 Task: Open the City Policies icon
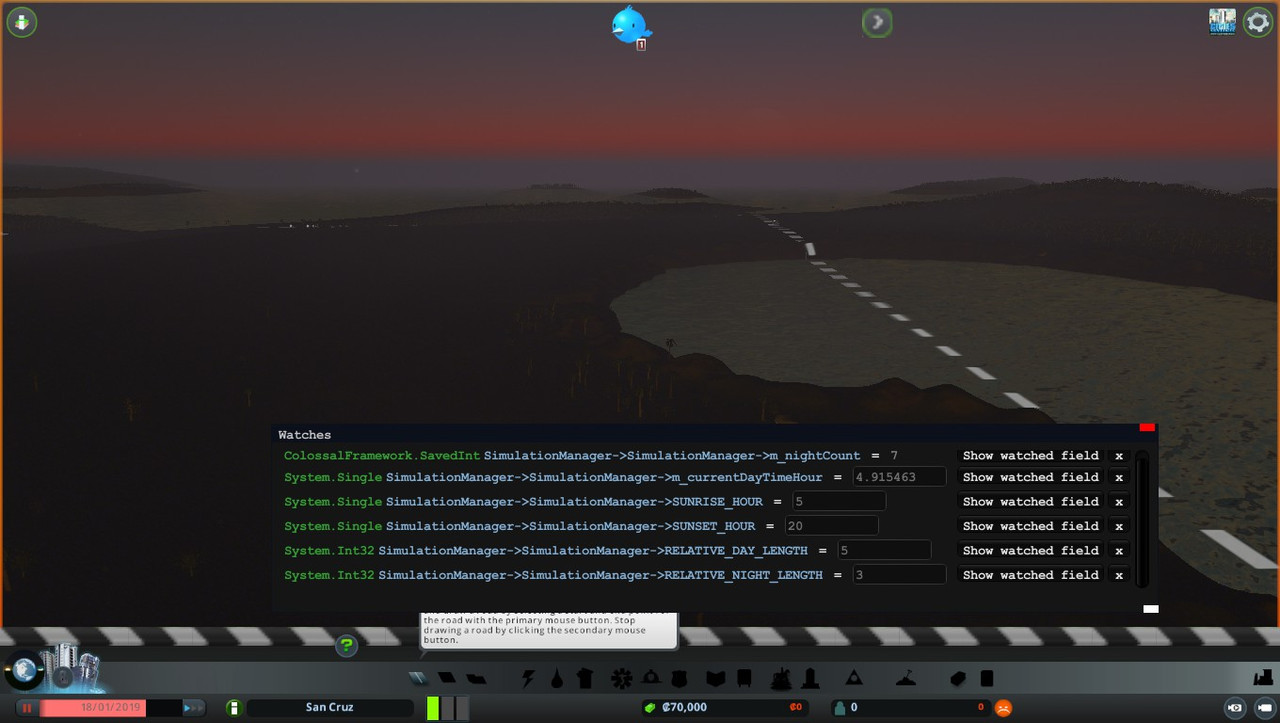coord(987,679)
